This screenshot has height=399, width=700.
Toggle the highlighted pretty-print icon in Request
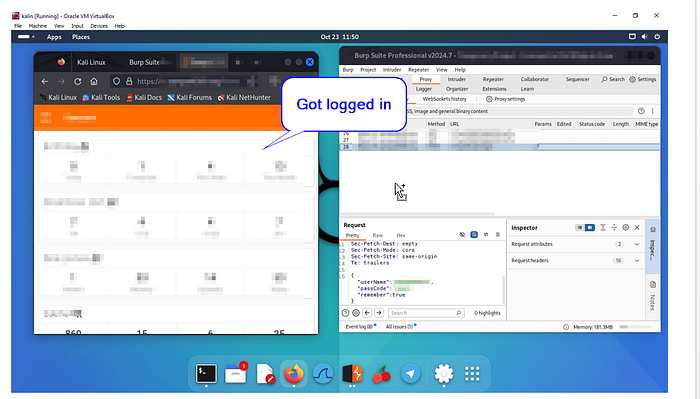[474, 235]
